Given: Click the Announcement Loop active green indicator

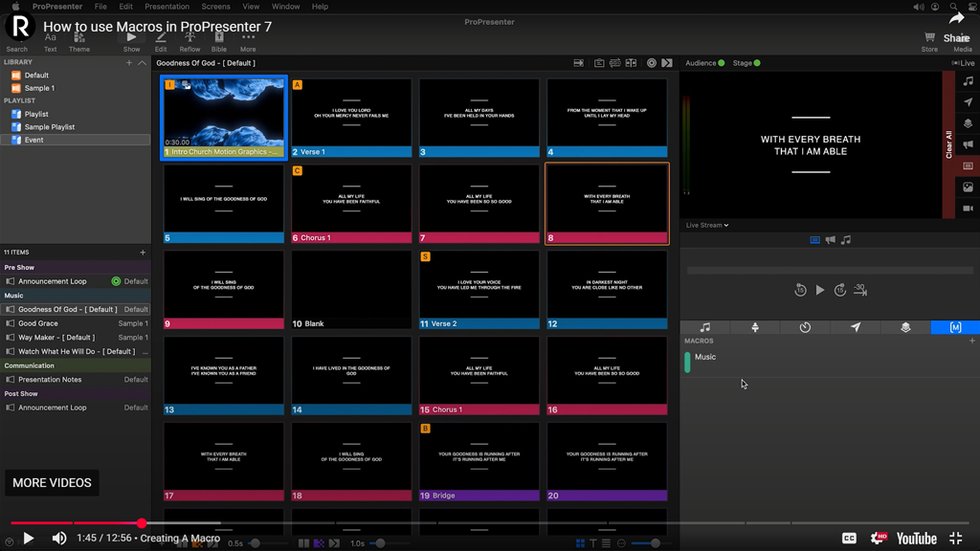Looking at the screenshot, I should pyautogui.click(x=116, y=282).
